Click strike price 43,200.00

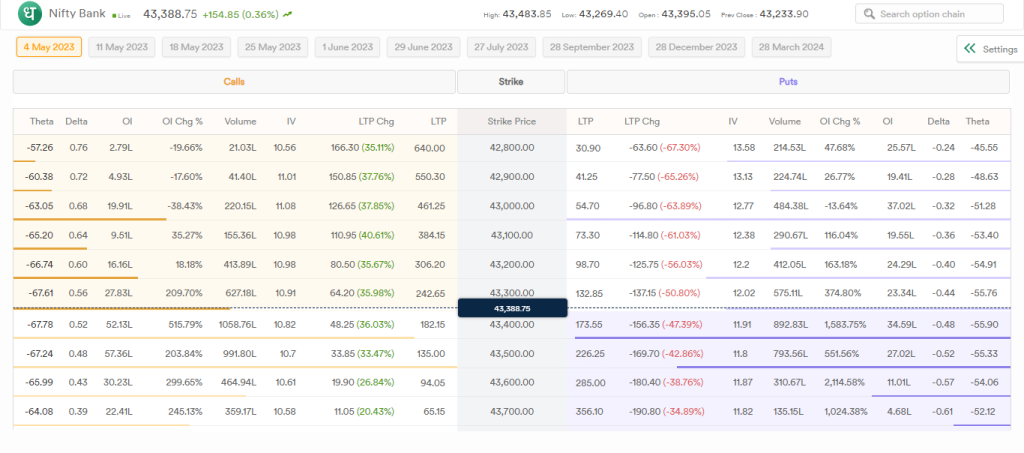tap(511, 264)
